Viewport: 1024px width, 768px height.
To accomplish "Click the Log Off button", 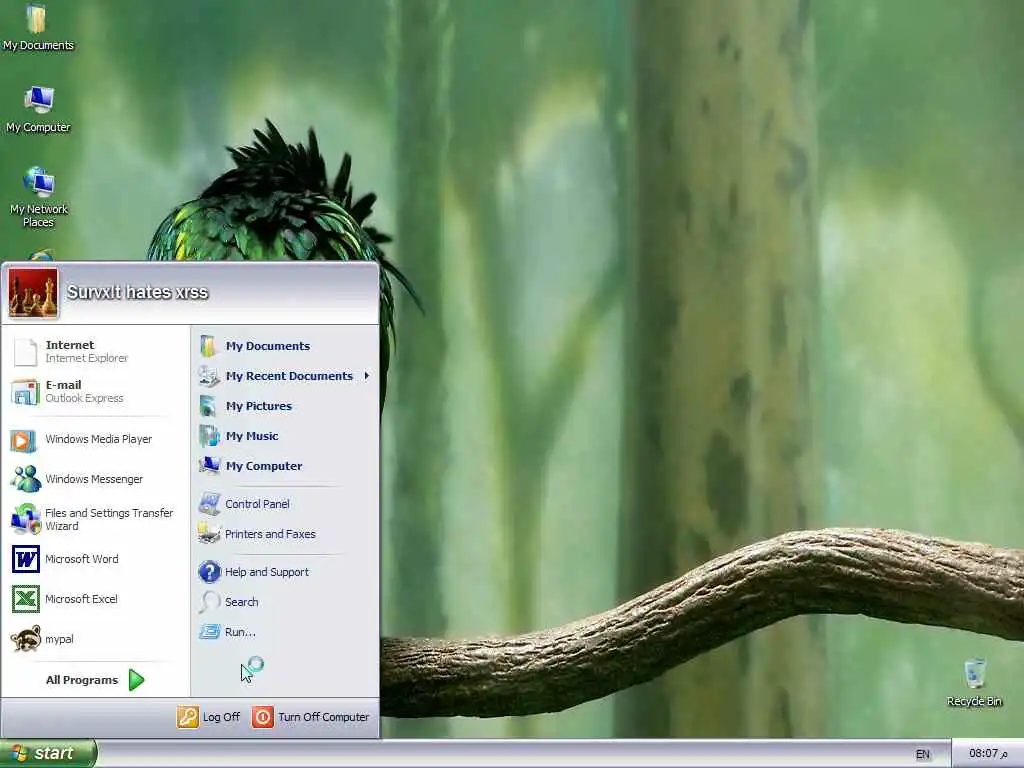I will click(208, 717).
